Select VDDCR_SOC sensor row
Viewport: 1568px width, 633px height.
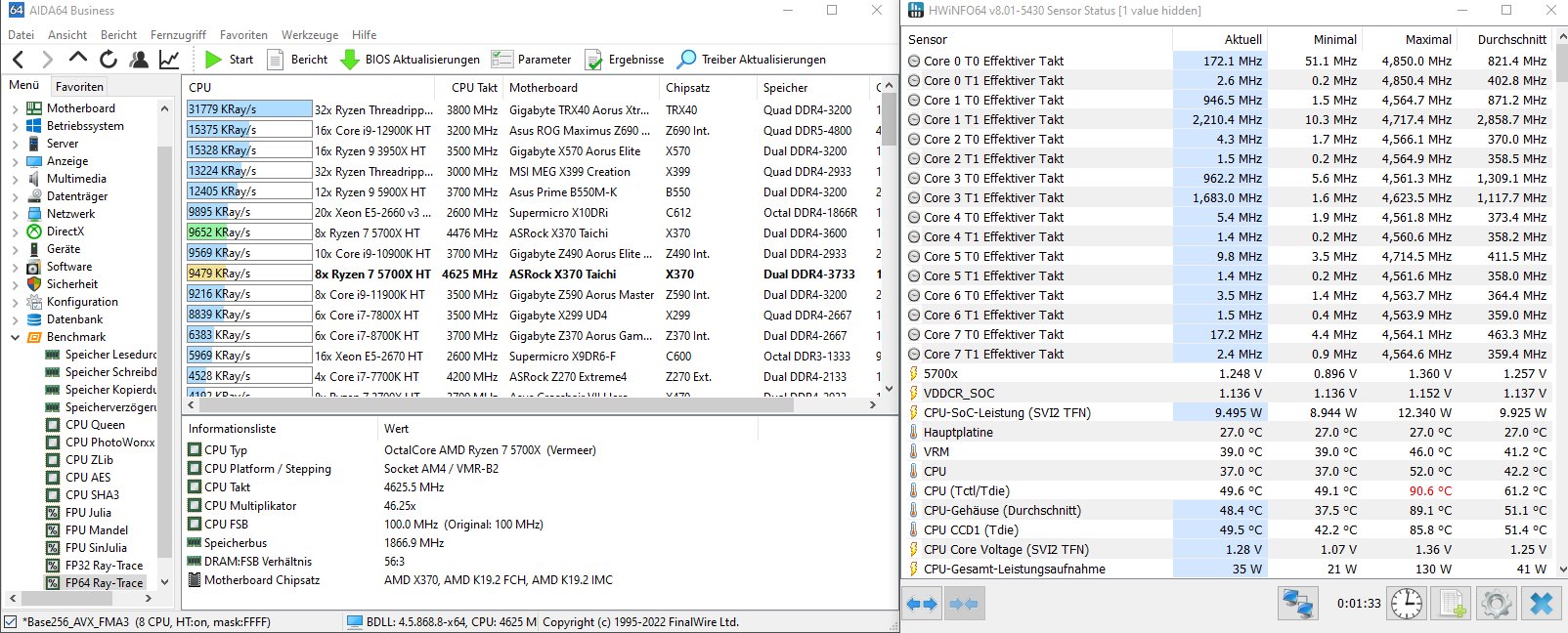click(x=1227, y=393)
